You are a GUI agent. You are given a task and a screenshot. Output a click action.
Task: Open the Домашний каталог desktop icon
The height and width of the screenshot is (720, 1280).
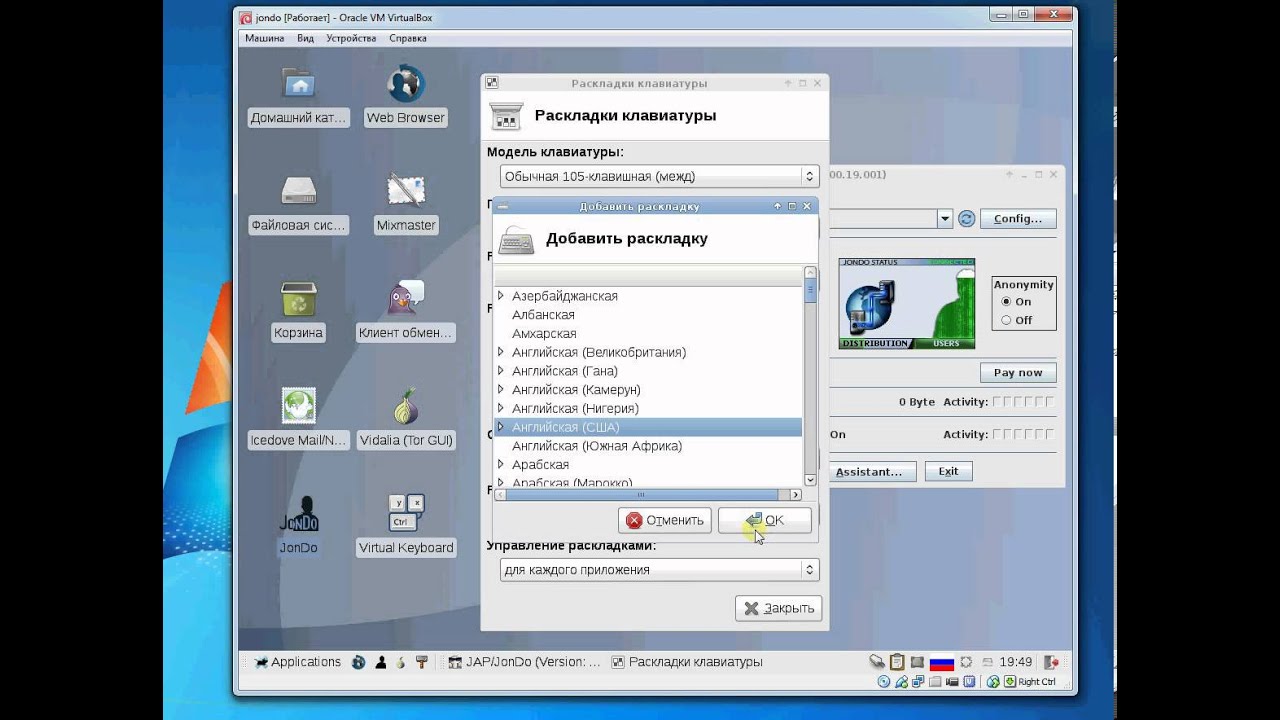(298, 96)
